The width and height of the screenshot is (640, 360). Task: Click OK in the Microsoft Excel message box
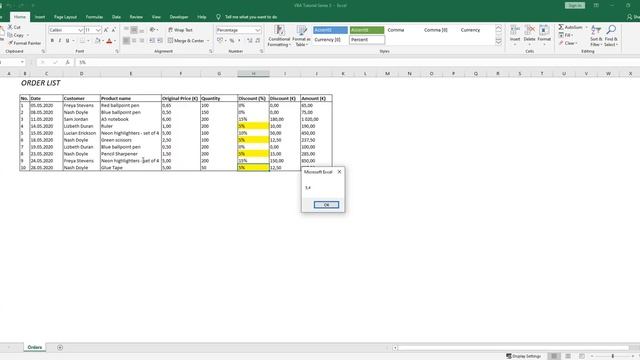tap(326, 204)
